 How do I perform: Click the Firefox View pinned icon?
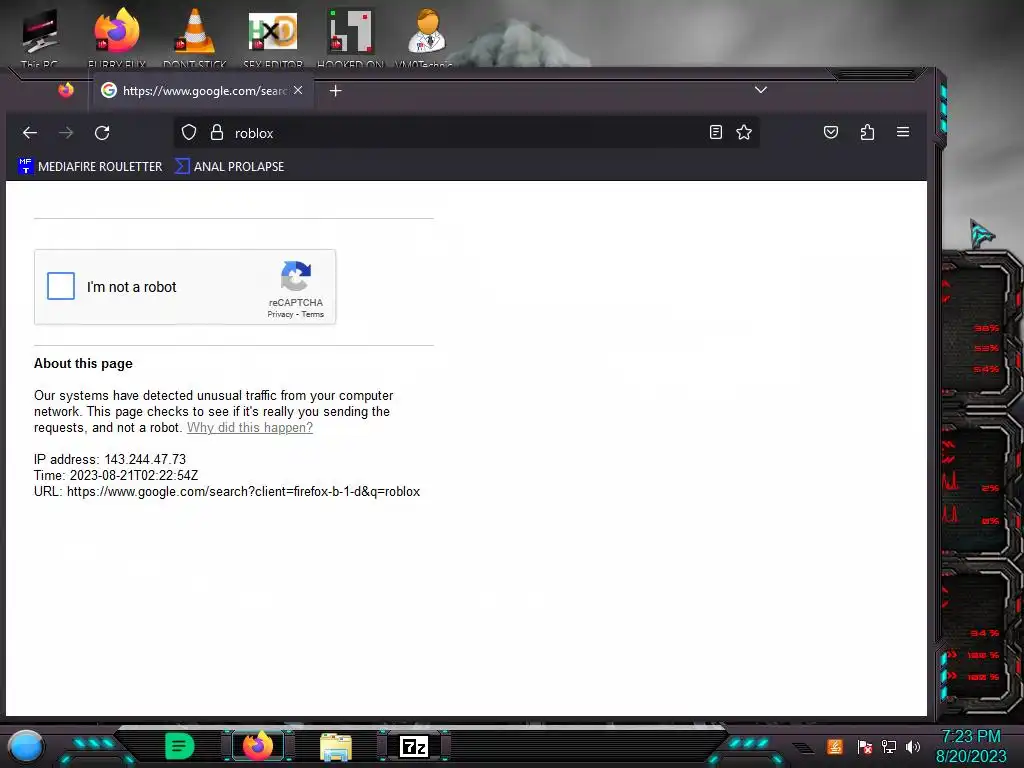pos(66,90)
